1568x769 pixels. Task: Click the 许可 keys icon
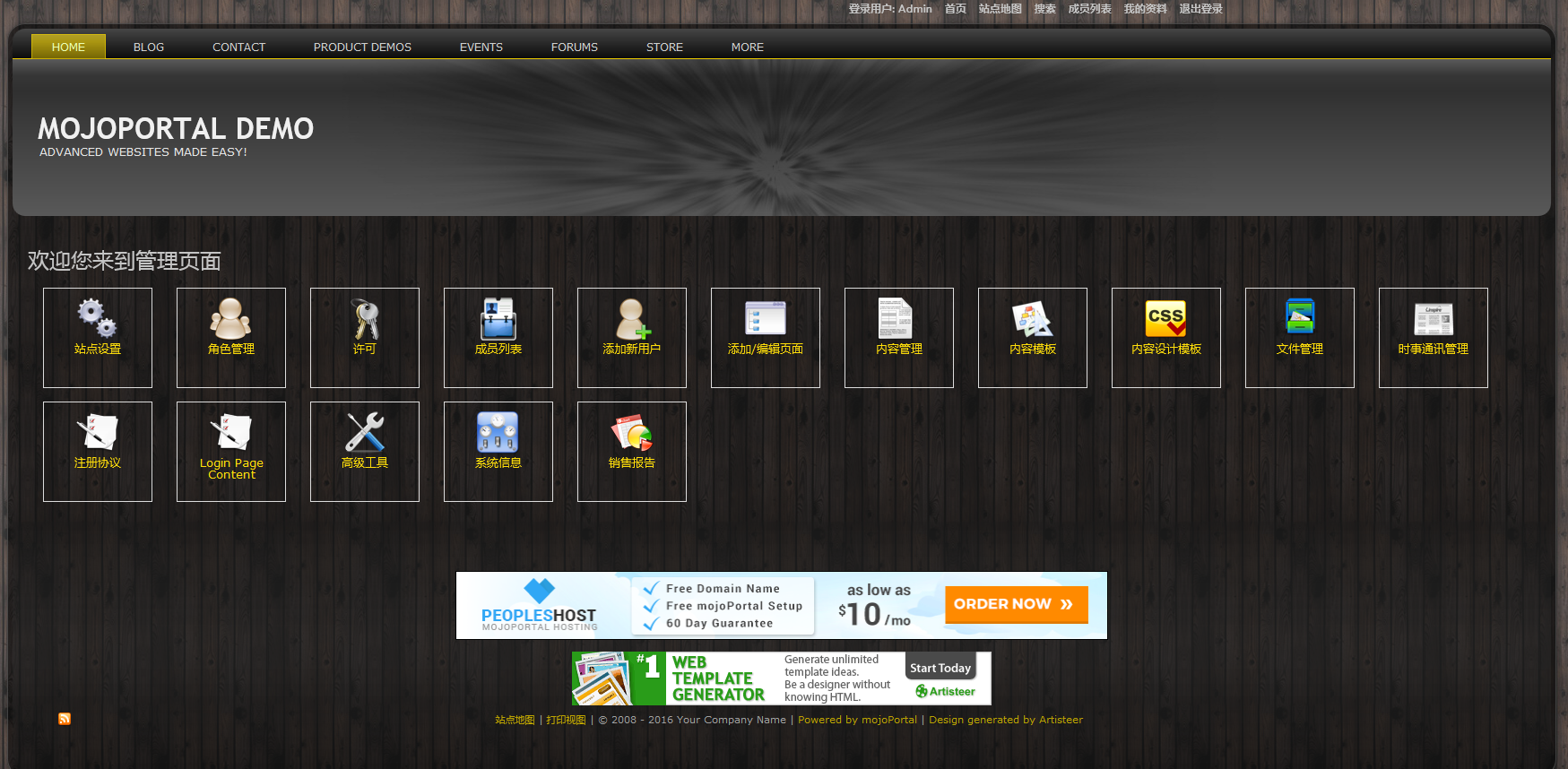(364, 318)
